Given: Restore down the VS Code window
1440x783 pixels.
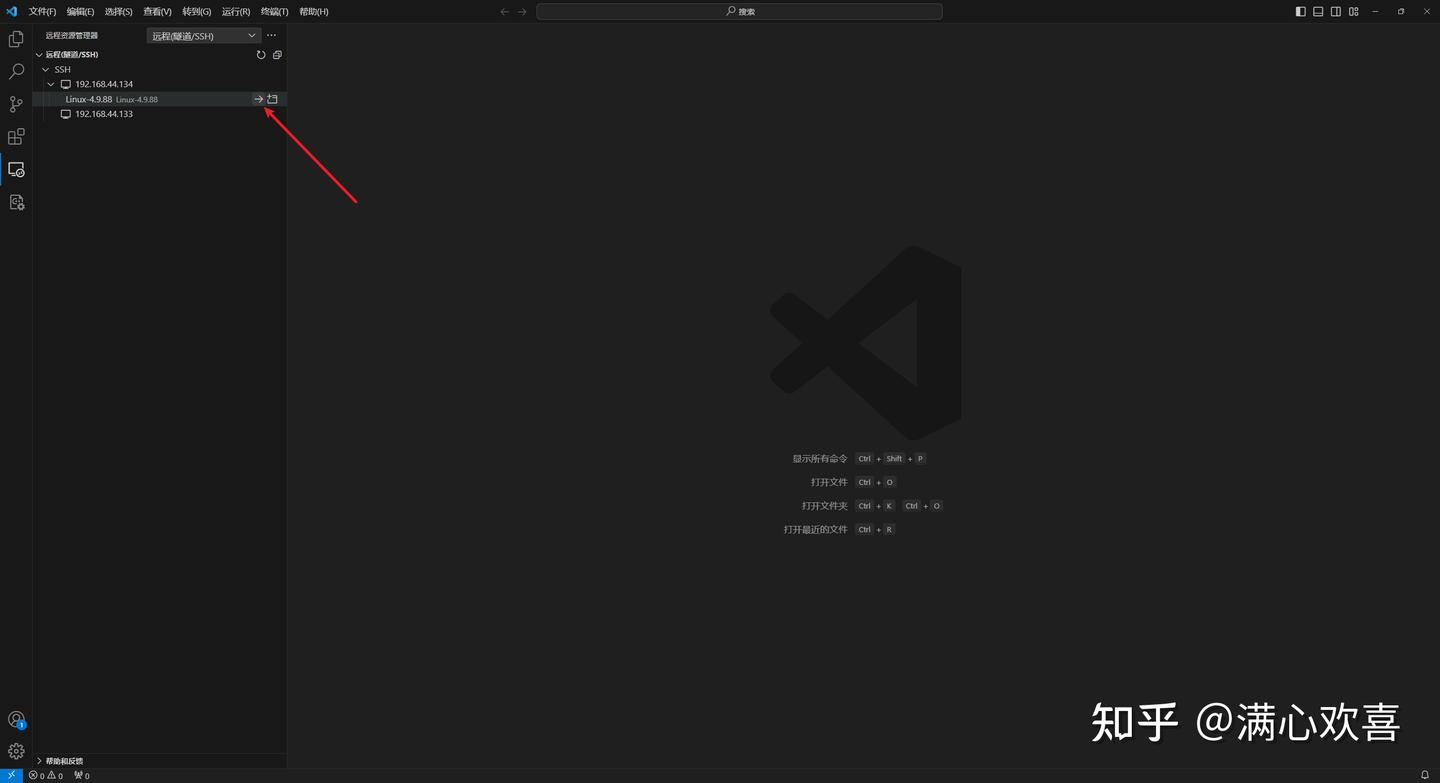Looking at the screenshot, I should click(x=1401, y=12).
